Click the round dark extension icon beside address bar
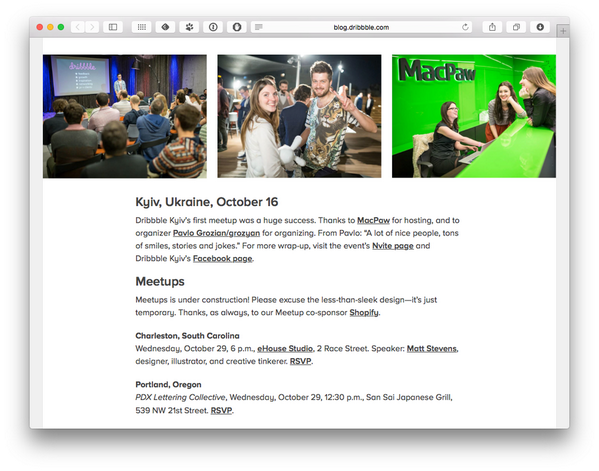Screen dimensions: 599x471 (237, 27)
